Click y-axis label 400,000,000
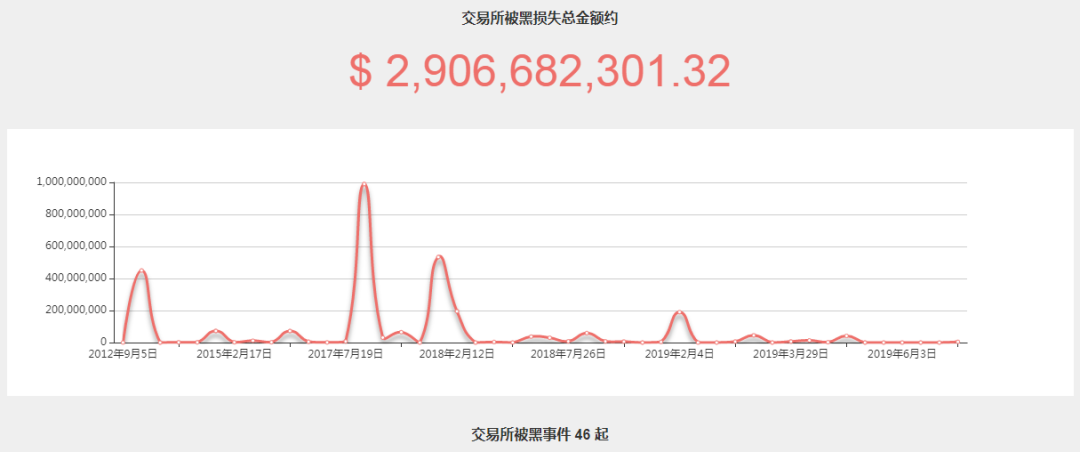Screen dimensions: 1080x452 coord(75,278)
